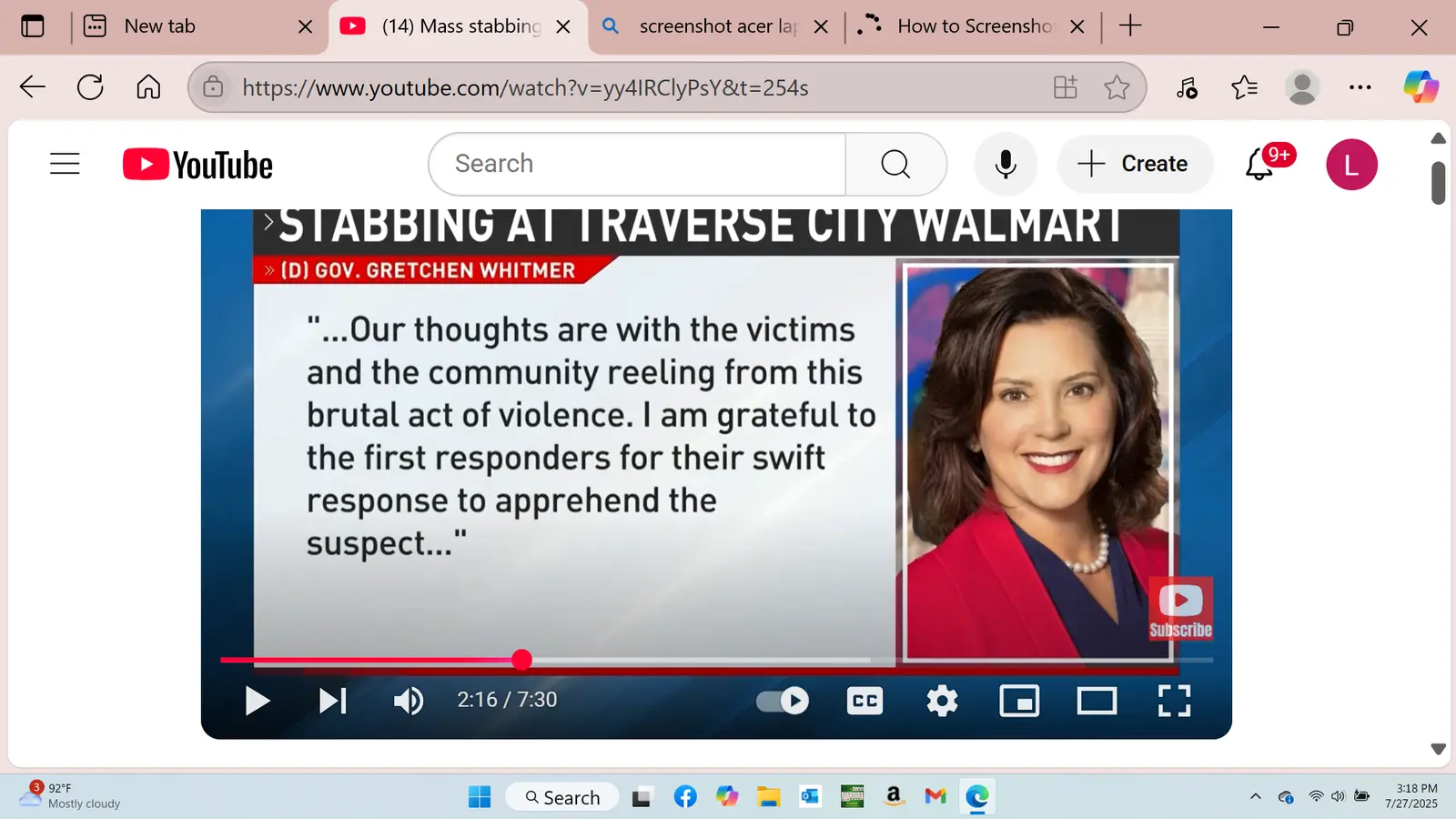Open the split screen icon in address bar
The image size is (1456, 819).
coord(1066,87)
